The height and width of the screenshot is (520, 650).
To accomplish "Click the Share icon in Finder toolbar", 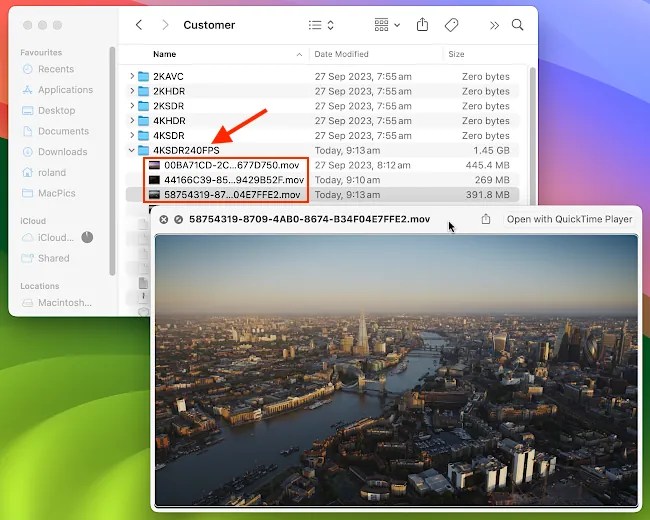I will click(x=423, y=25).
